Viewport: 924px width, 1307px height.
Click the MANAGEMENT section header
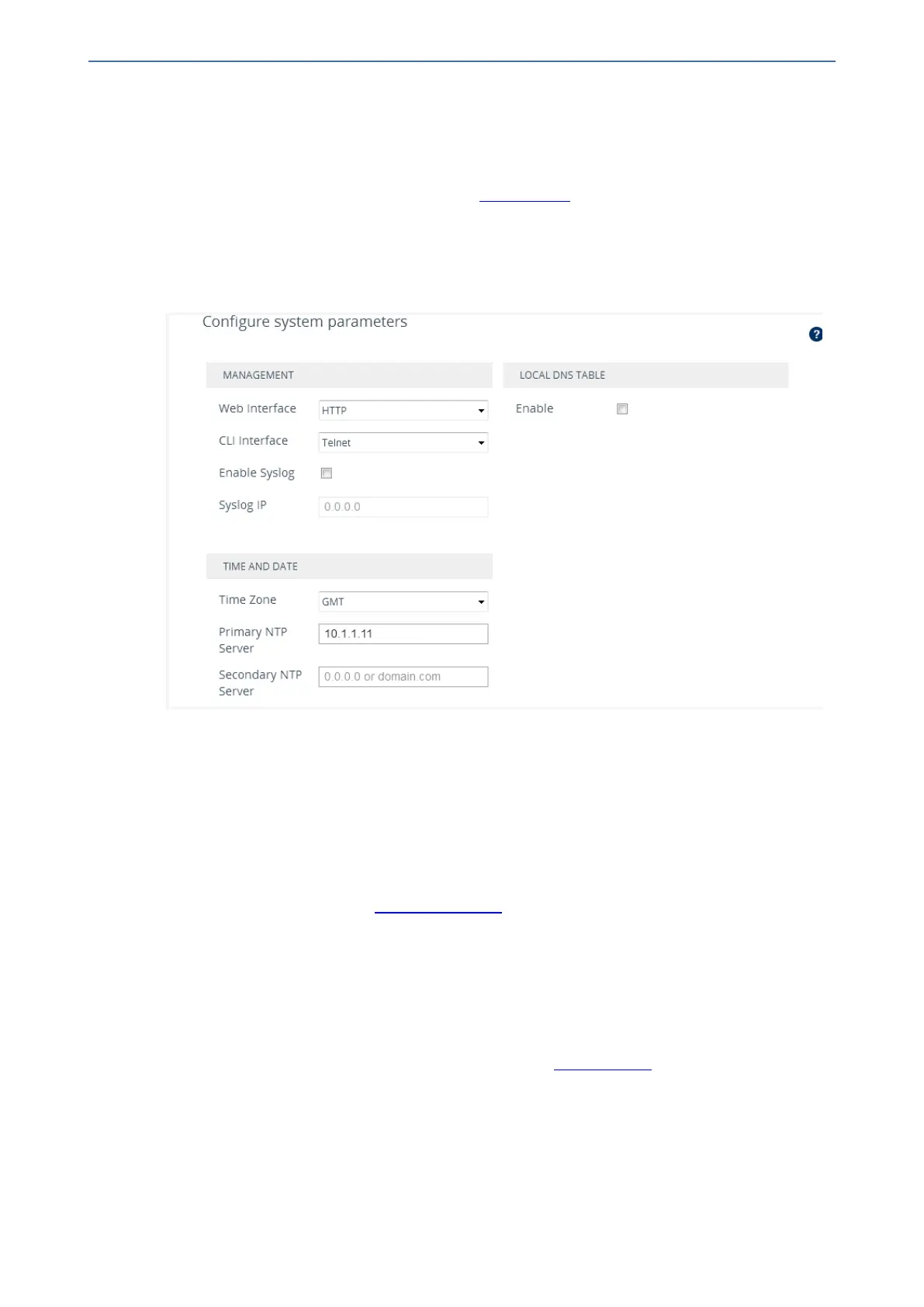coord(349,375)
